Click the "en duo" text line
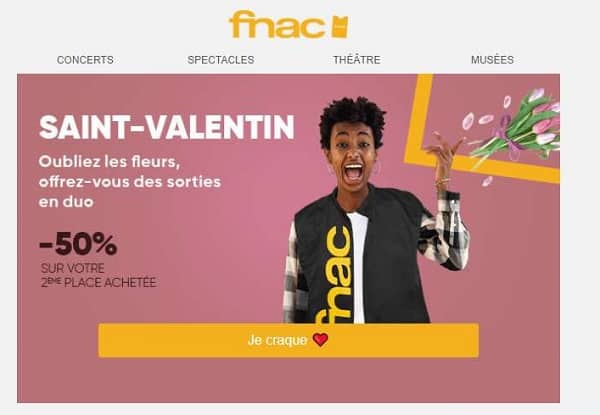The width and height of the screenshot is (600, 415). tap(66, 202)
